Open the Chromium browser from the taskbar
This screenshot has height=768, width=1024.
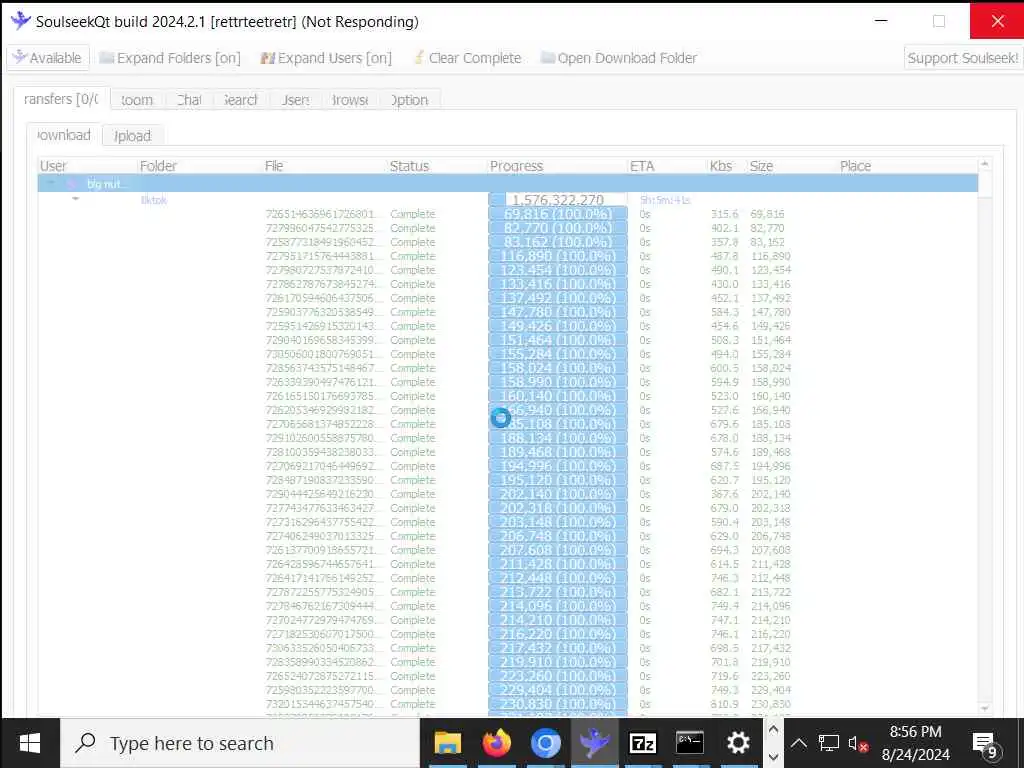pyautogui.click(x=545, y=743)
